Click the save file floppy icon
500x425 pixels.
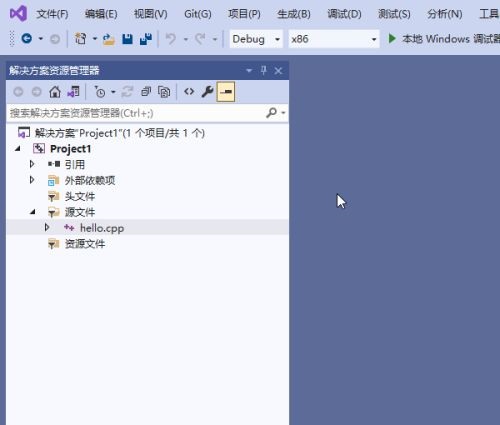(x=127, y=39)
